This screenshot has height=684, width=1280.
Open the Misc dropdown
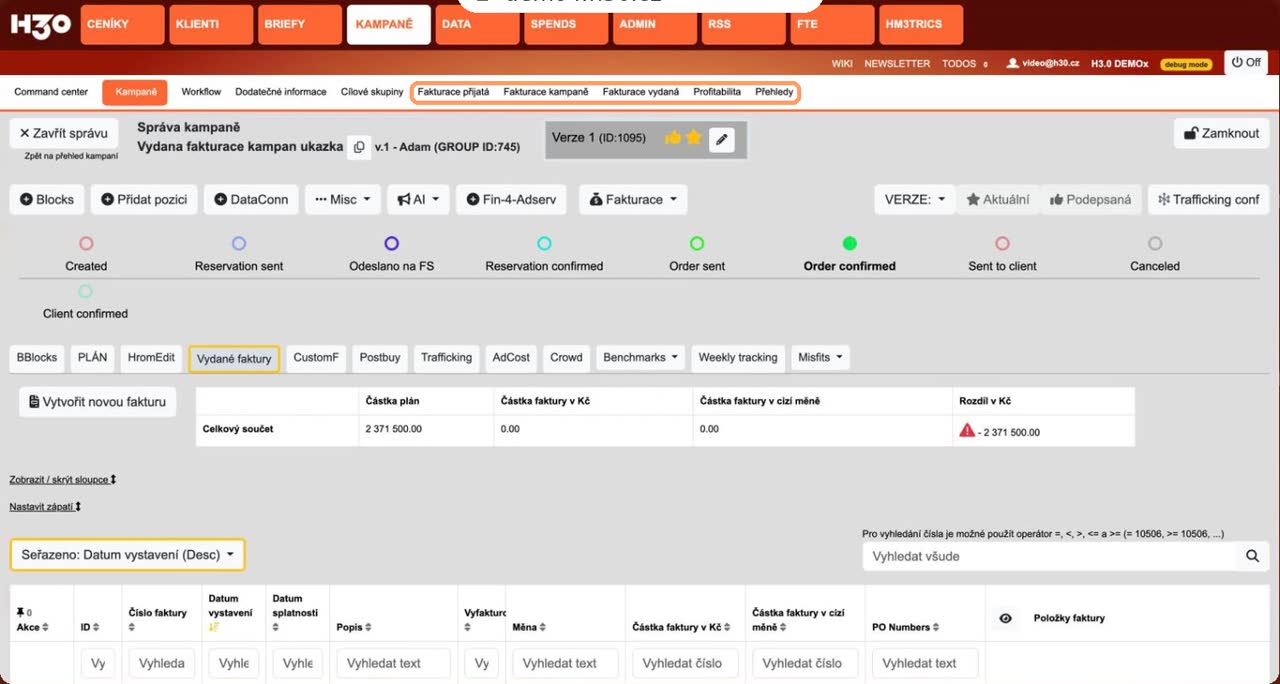343,199
